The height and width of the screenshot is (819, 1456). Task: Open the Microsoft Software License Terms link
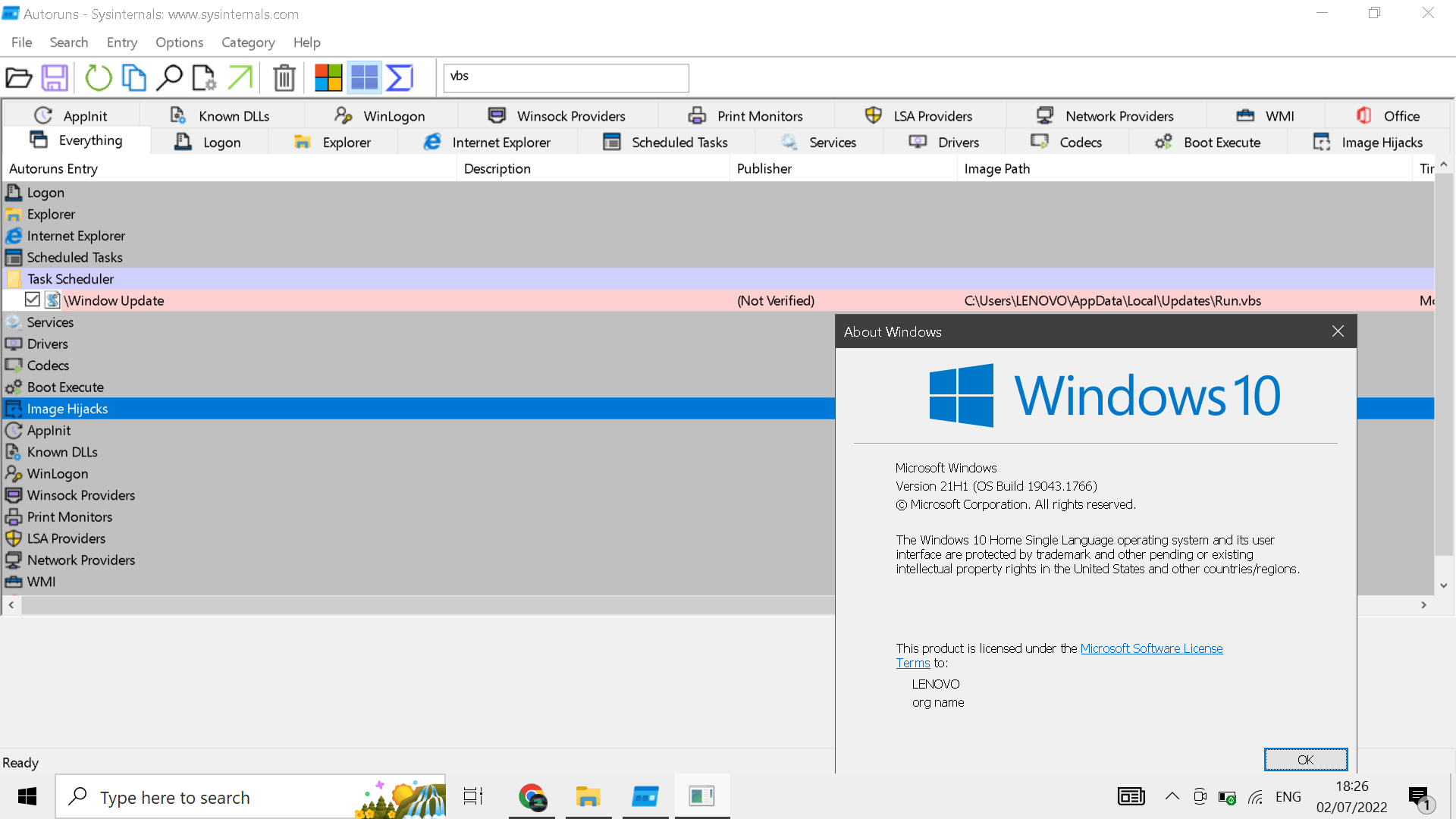click(1150, 648)
